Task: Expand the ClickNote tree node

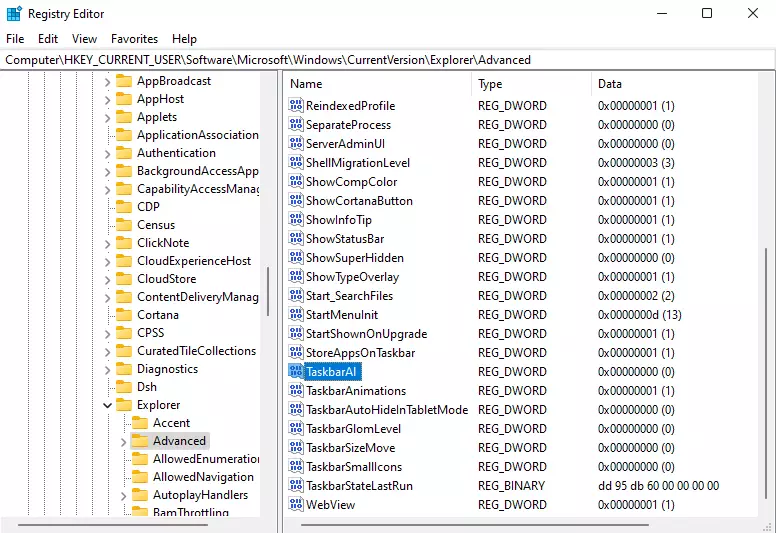Action: pos(107,243)
